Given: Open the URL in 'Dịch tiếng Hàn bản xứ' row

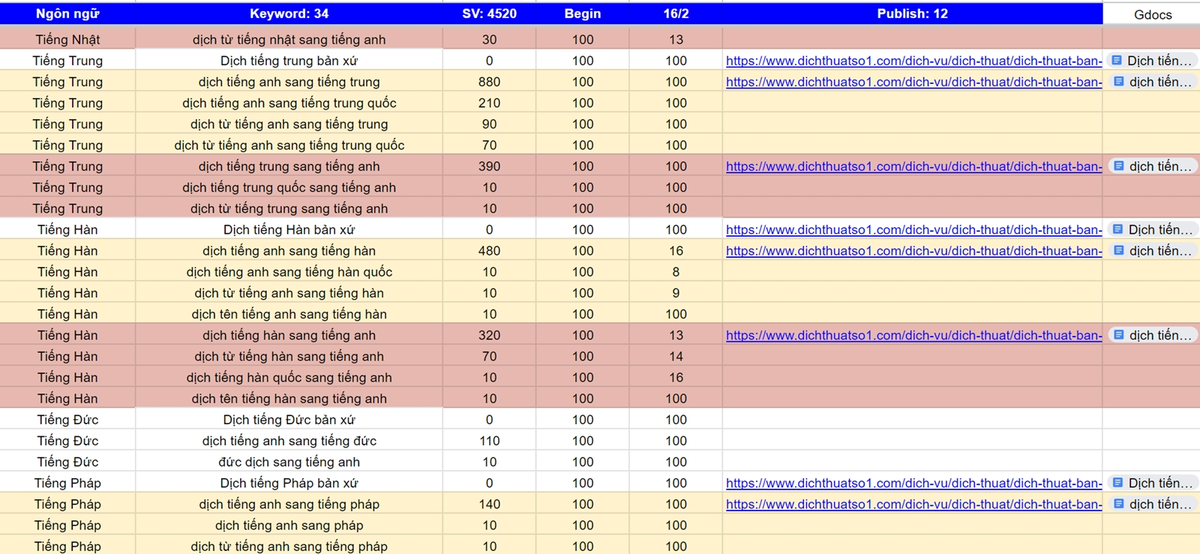Looking at the screenshot, I should click(914, 230).
